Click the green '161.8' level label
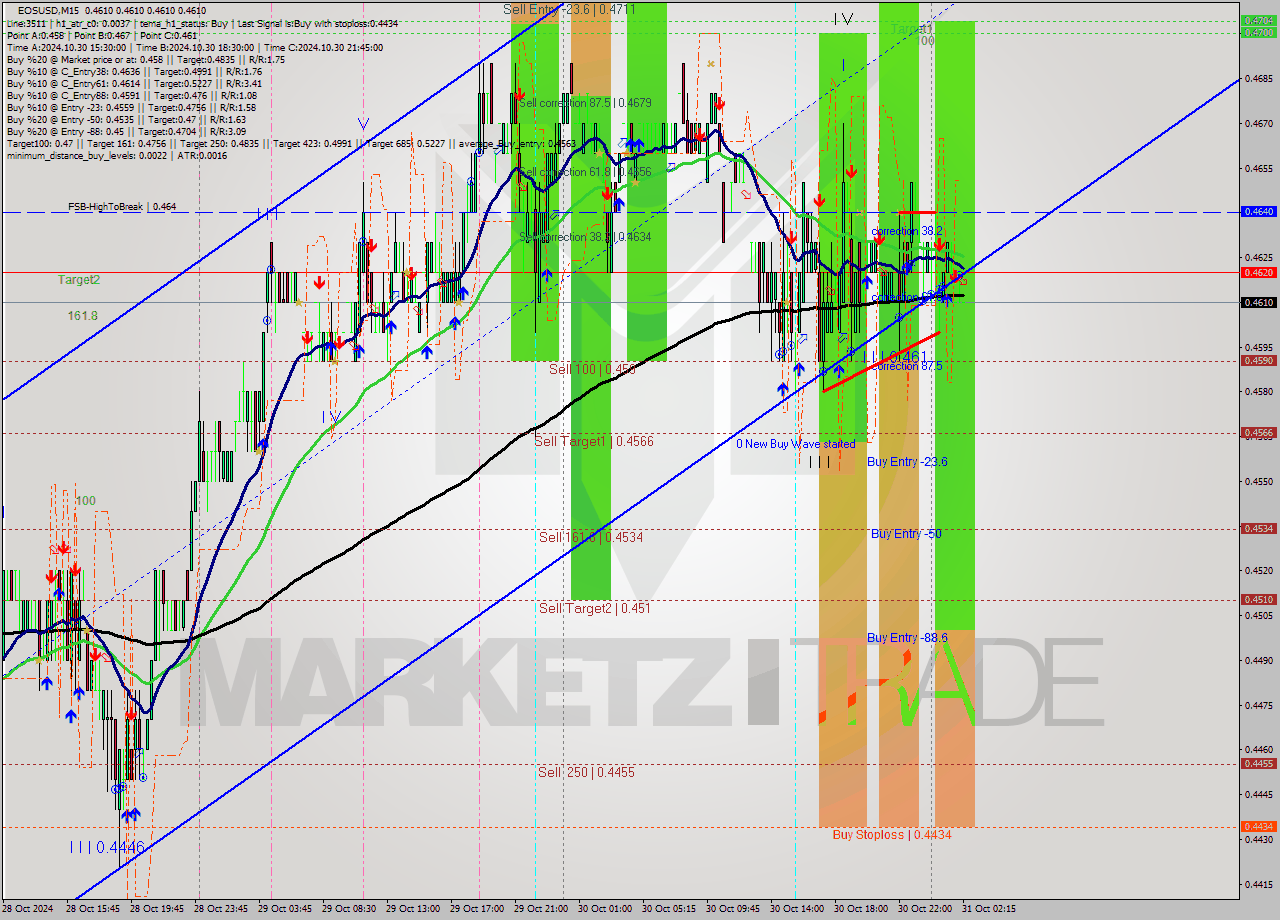Image resolution: width=1280 pixels, height=920 pixels. tap(82, 315)
